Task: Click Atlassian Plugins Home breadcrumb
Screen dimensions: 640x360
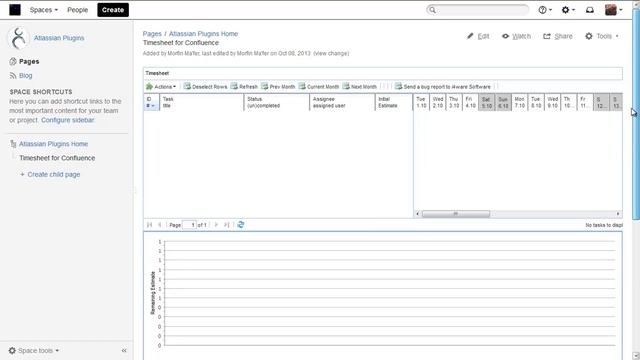Action: pos(203,34)
